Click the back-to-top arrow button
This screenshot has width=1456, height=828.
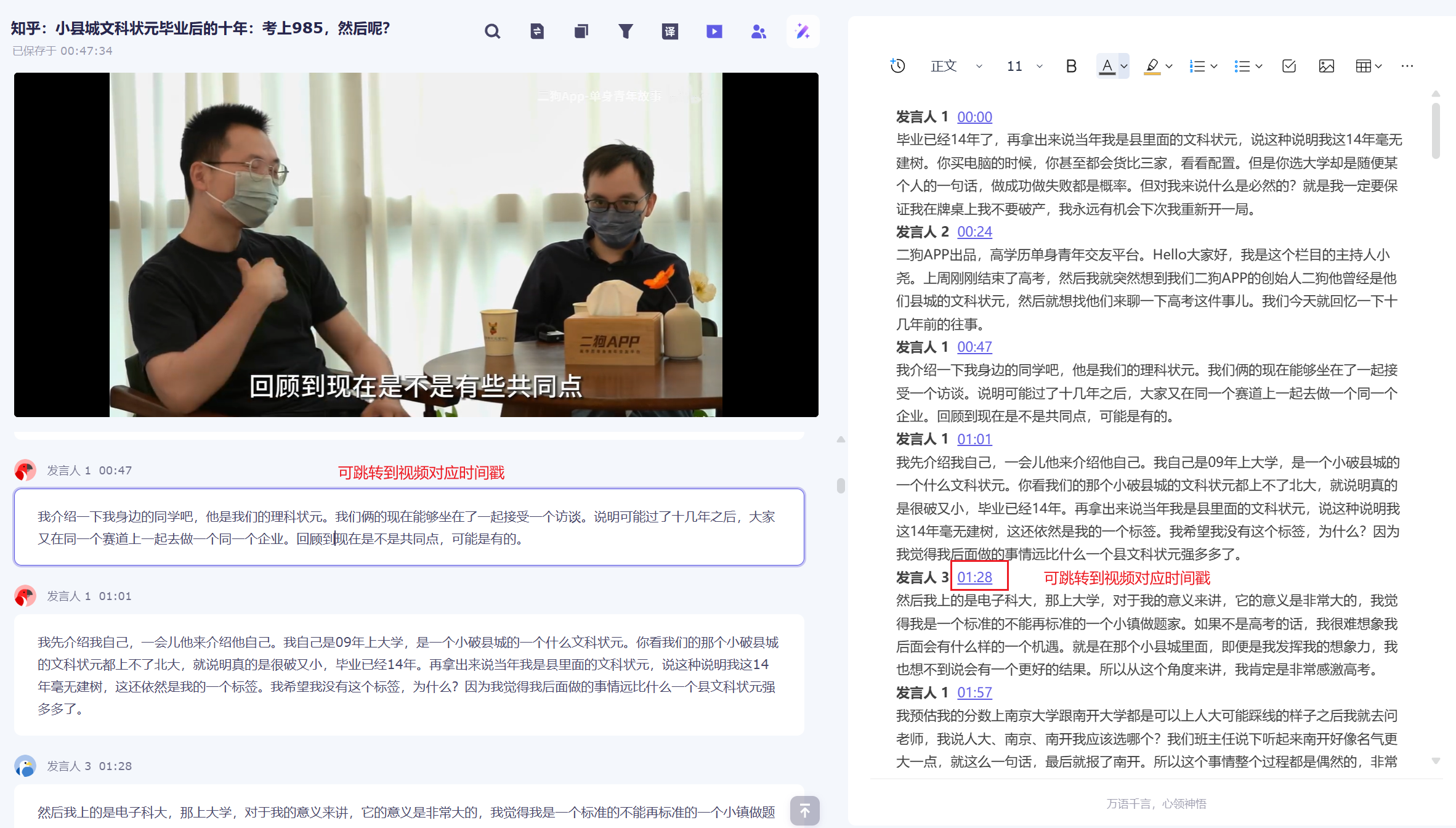(804, 811)
